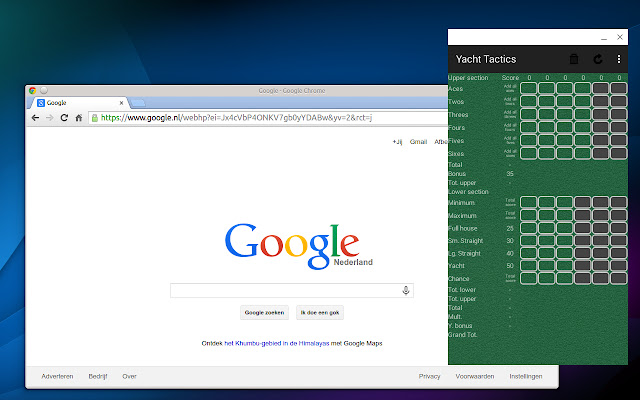Click Chrome's back arrow button
The image size is (640, 400).
click(x=36, y=118)
